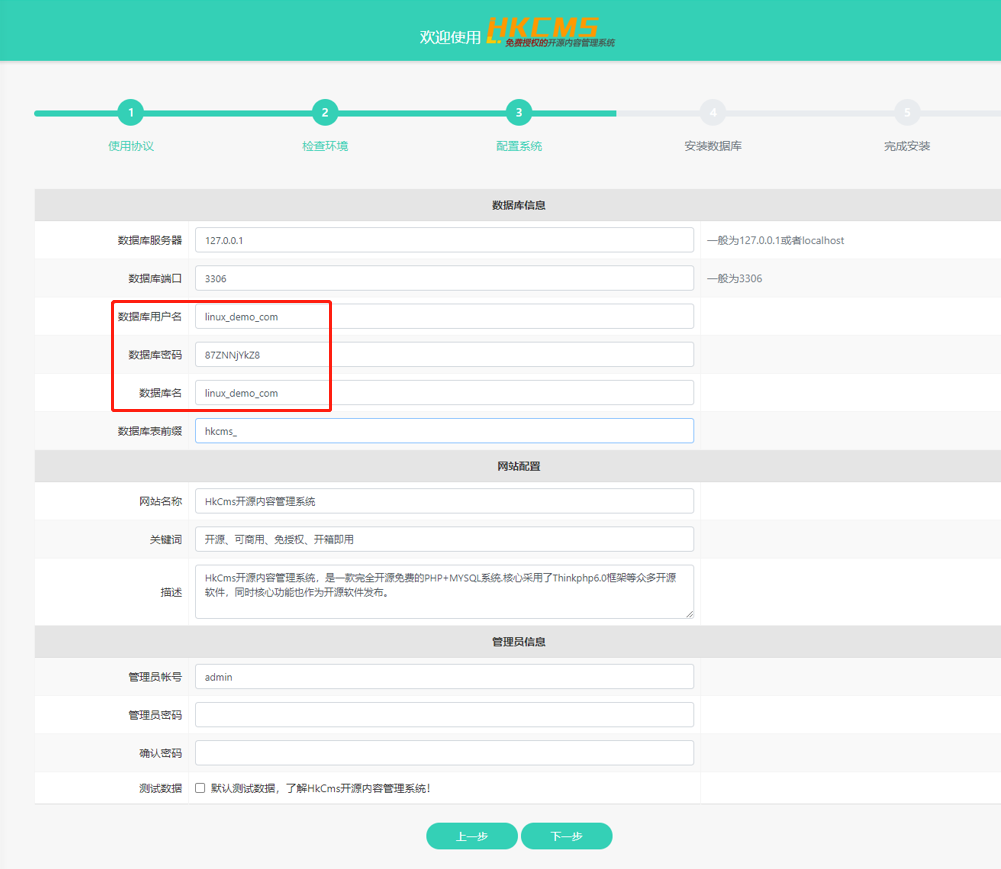The height and width of the screenshot is (869, 1001).
Task: Click into the 网站名称 field
Action: [x=444, y=501]
